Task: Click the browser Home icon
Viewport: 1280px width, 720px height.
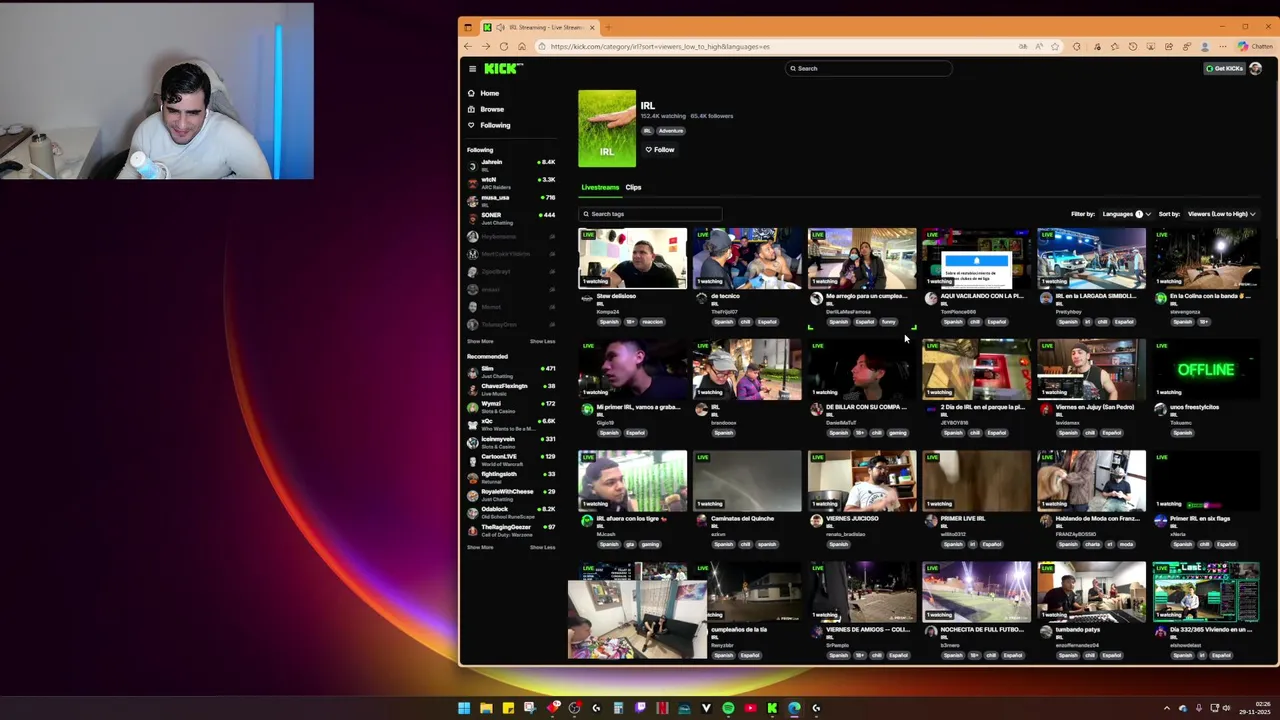Action: [521, 47]
